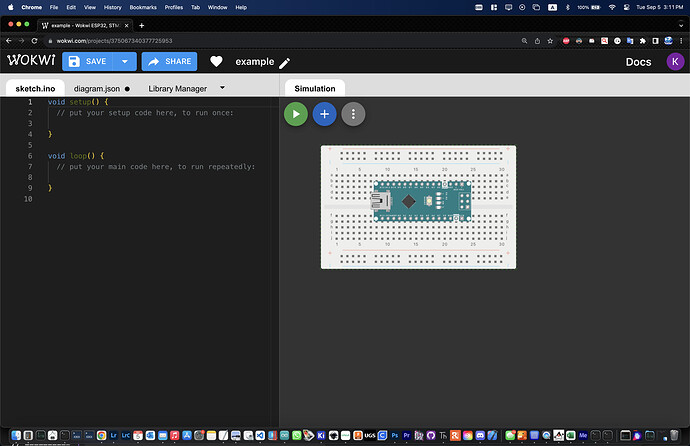Switch to the diagram.json tab
Viewport: 690px width, 446px height.
(96, 89)
